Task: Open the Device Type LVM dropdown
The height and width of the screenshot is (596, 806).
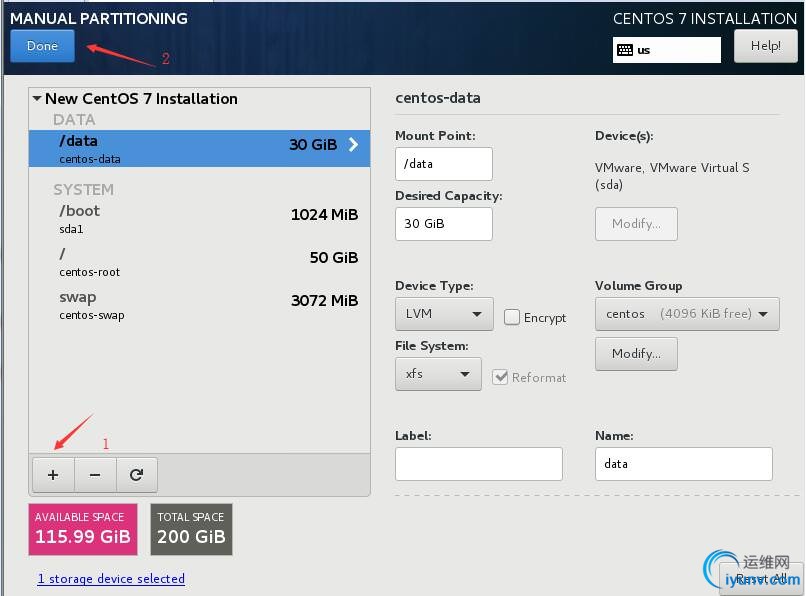Action: click(444, 314)
